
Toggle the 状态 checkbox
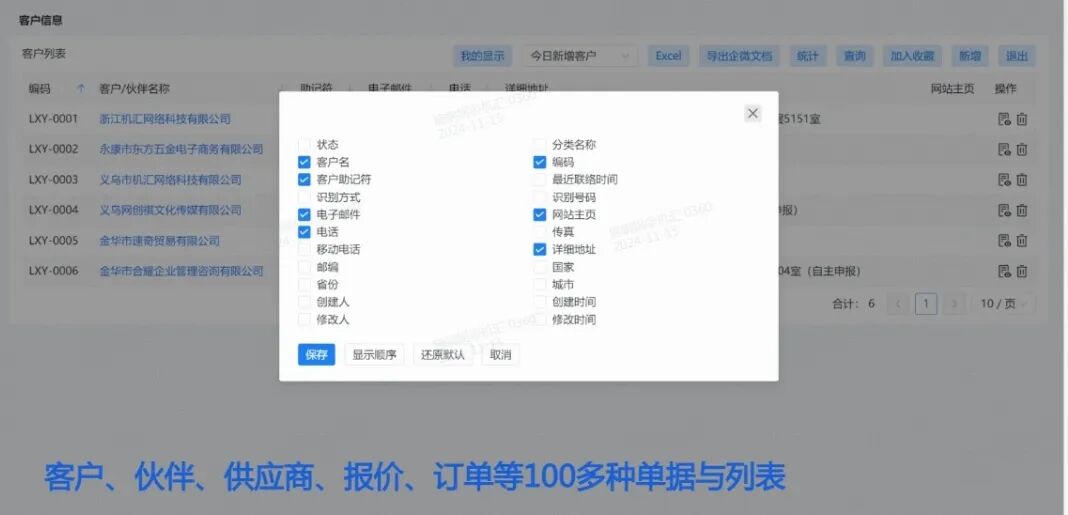[x=304, y=144]
